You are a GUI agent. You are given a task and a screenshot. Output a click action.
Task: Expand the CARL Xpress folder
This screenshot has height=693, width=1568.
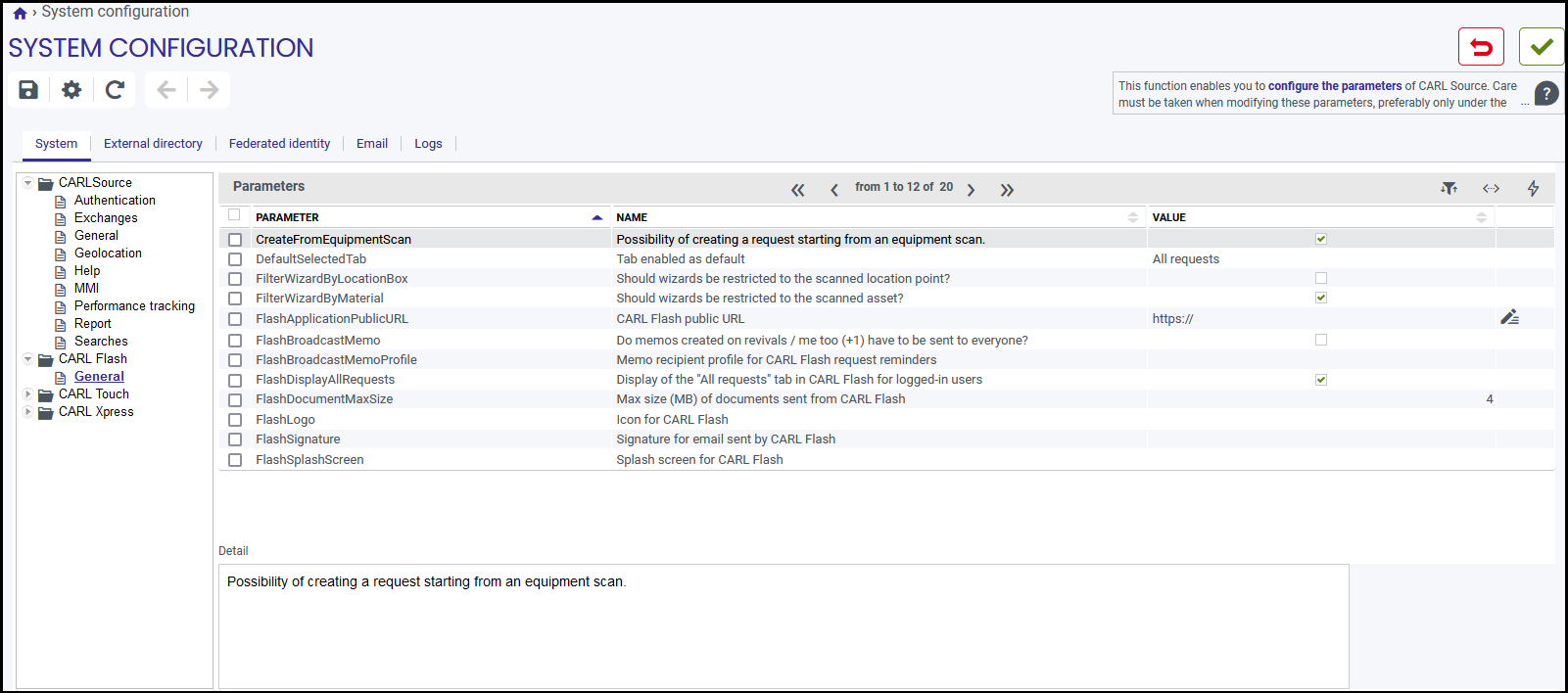click(27, 412)
